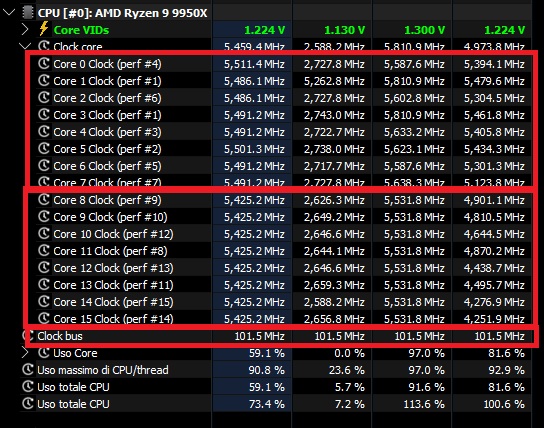This screenshot has width=544, height=428.
Task: Click the 5,501.3 MHz value of Core 5
Action: tap(254, 149)
